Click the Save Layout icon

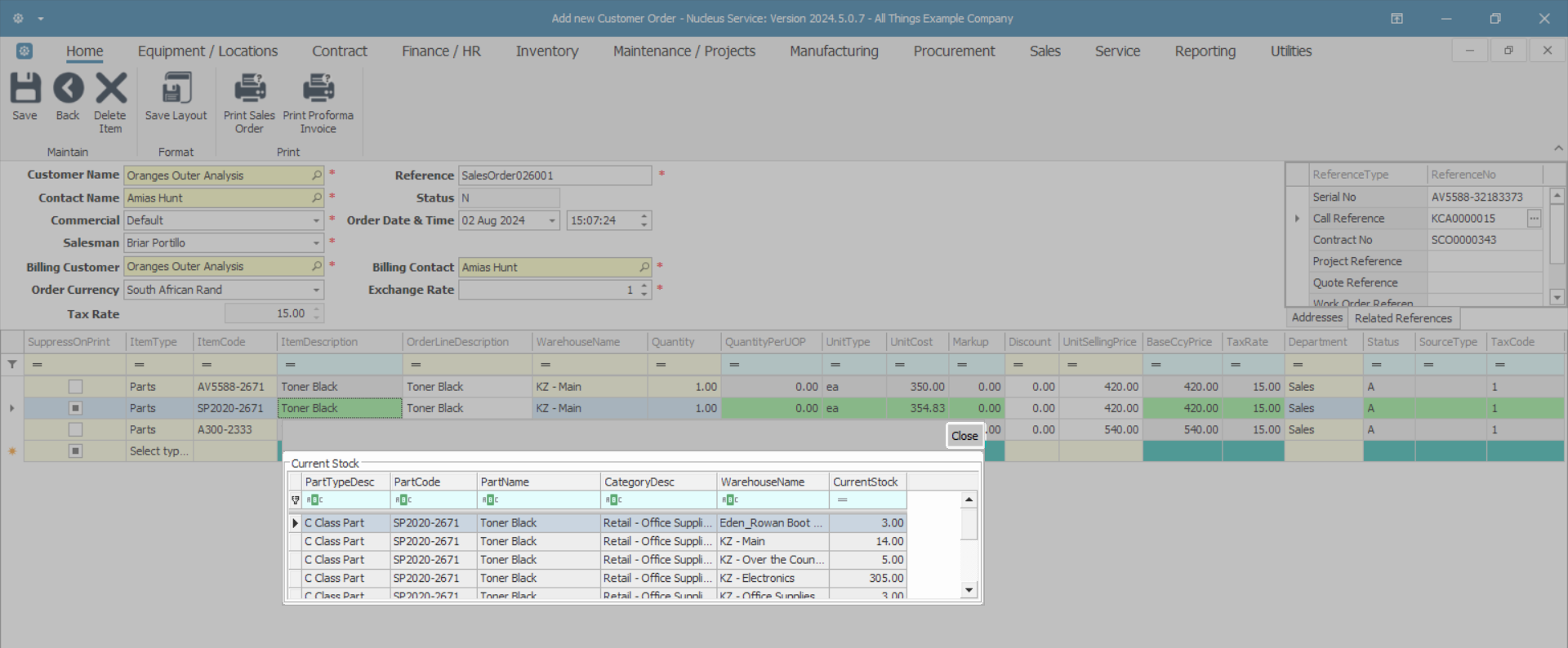[176, 88]
